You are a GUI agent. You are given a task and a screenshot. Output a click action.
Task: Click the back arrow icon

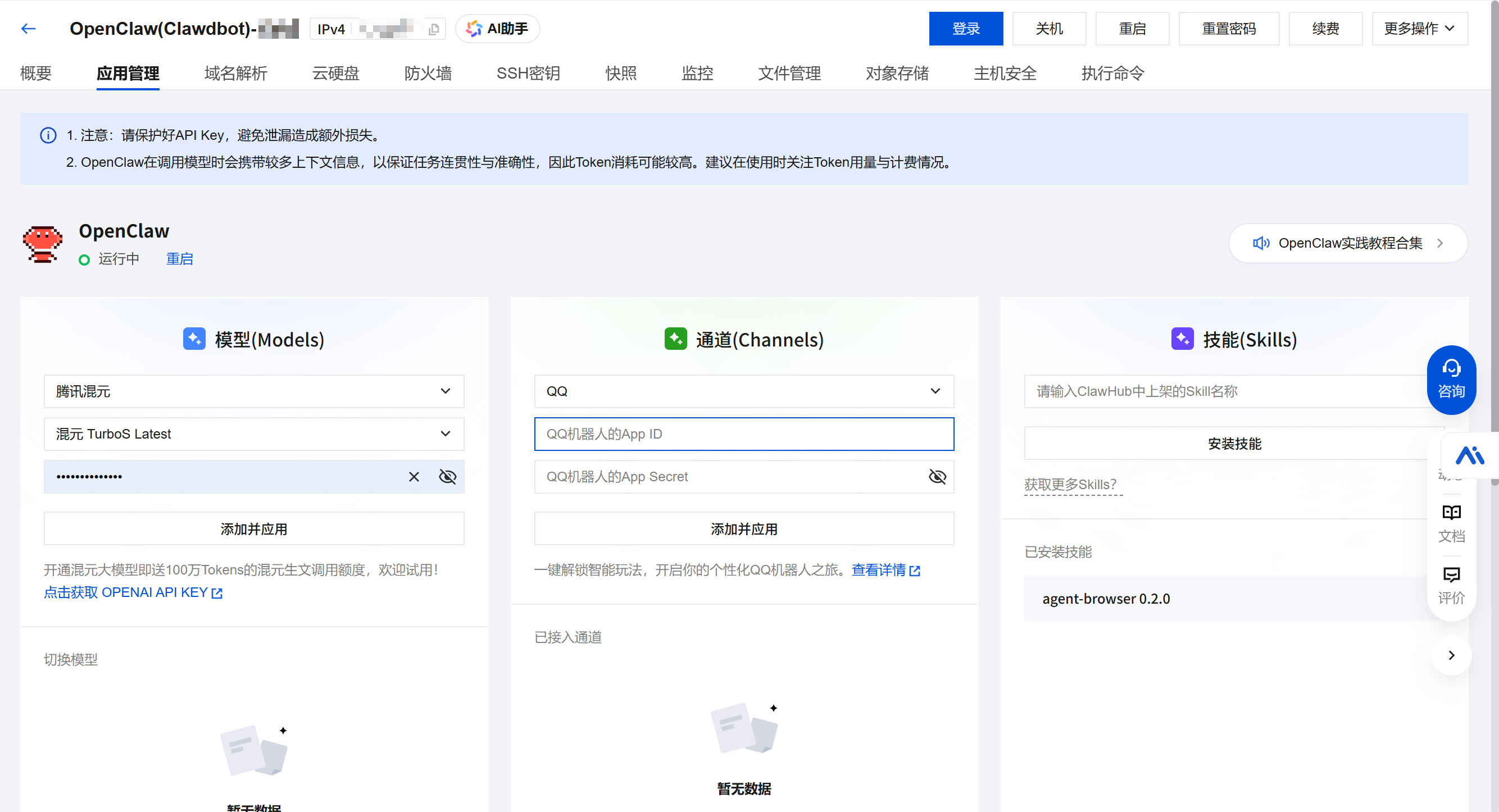[x=28, y=29]
